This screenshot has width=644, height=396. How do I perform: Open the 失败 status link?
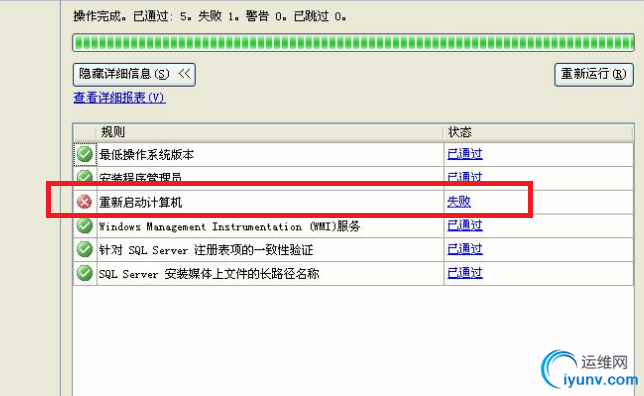(x=459, y=202)
